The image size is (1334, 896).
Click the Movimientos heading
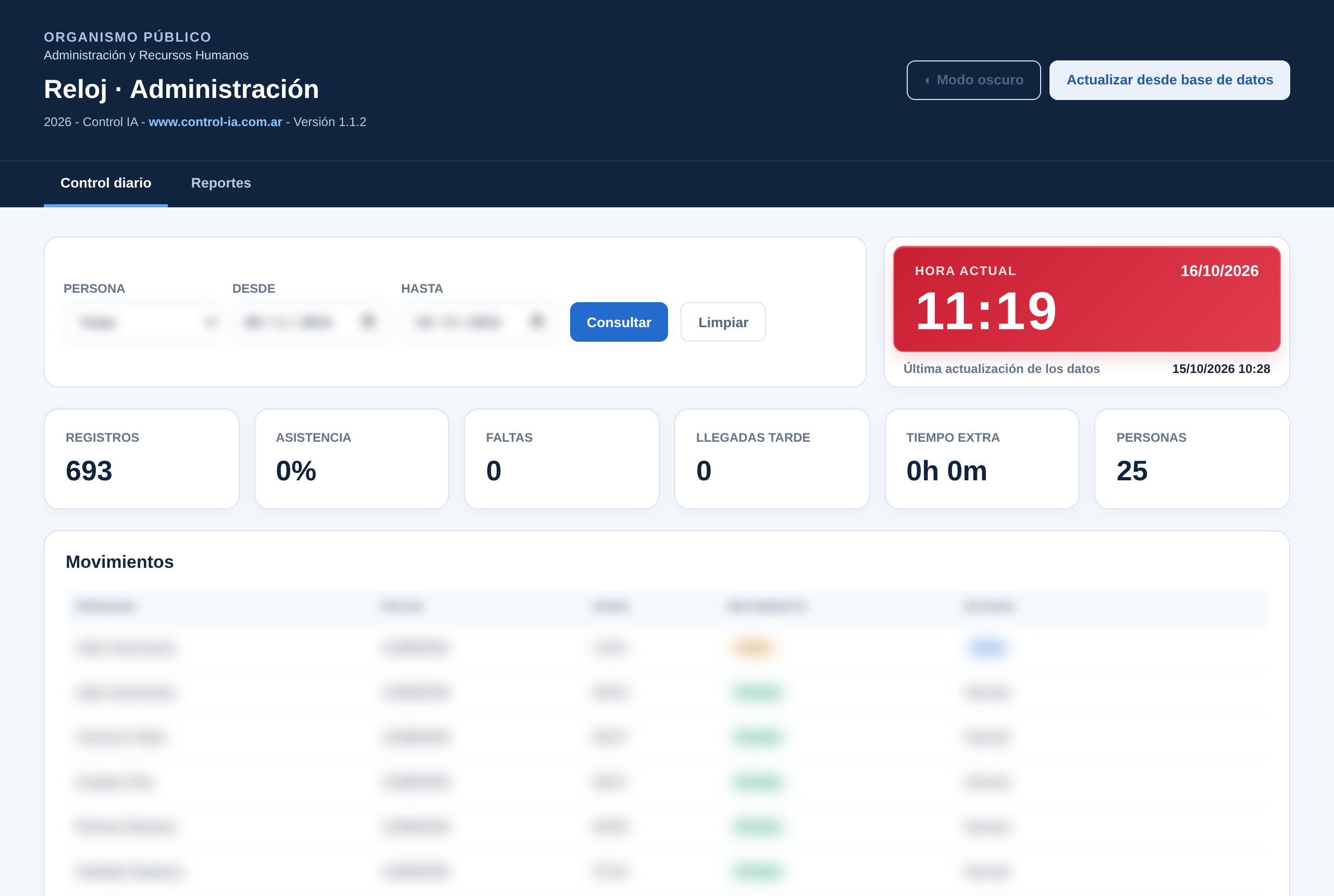119,562
